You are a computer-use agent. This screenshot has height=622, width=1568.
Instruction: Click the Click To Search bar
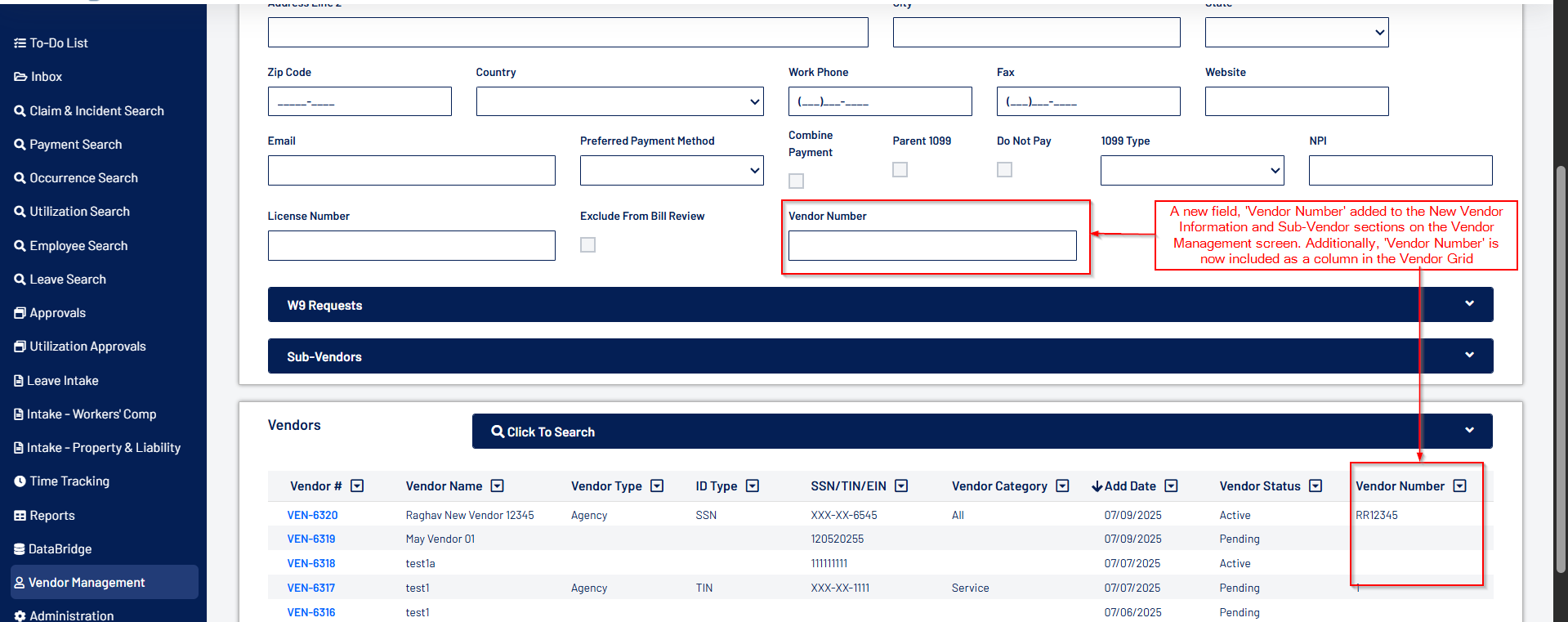click(981, 432)
